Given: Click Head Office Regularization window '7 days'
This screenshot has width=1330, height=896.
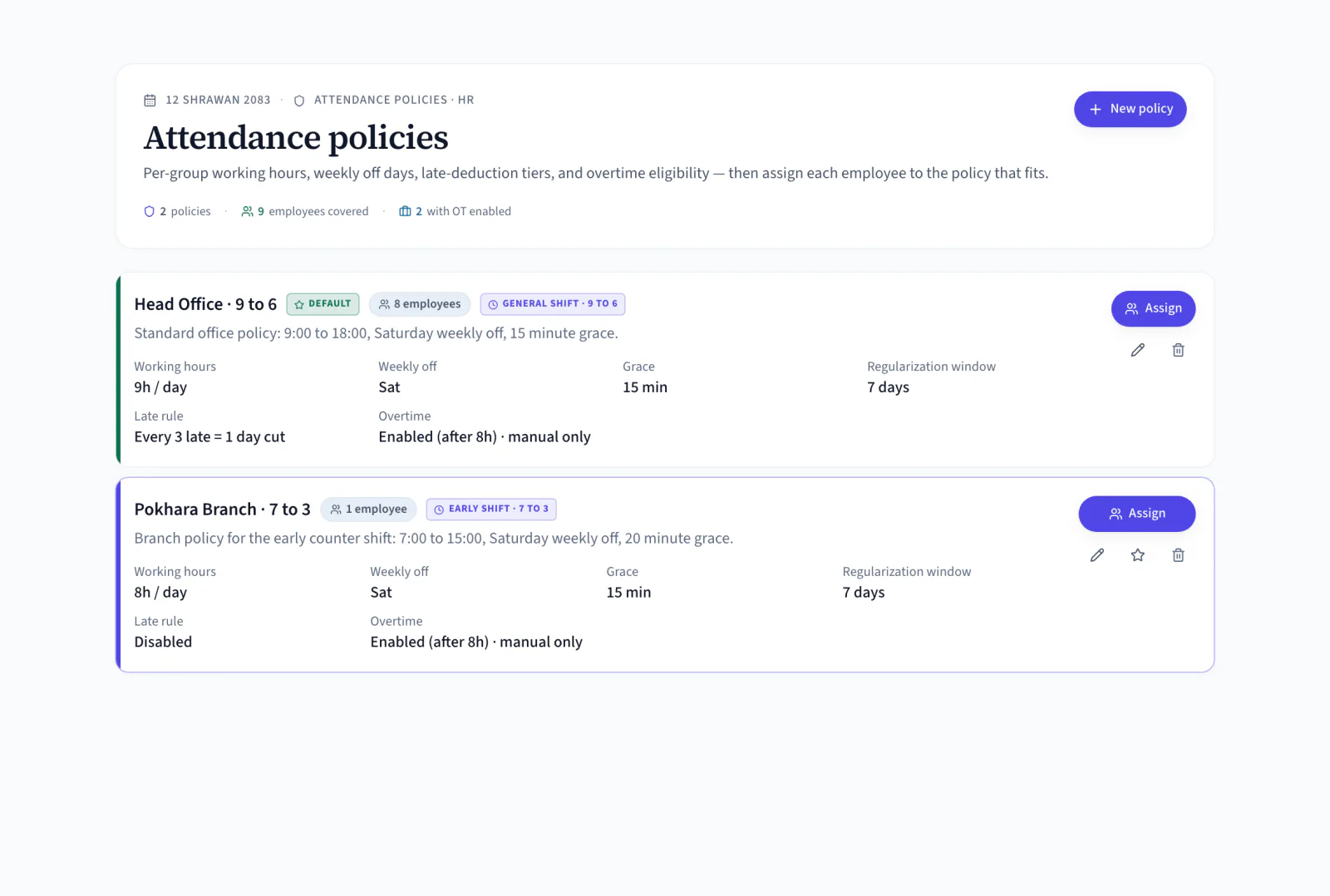Looking at the screenshot, I should pos(888,387).
